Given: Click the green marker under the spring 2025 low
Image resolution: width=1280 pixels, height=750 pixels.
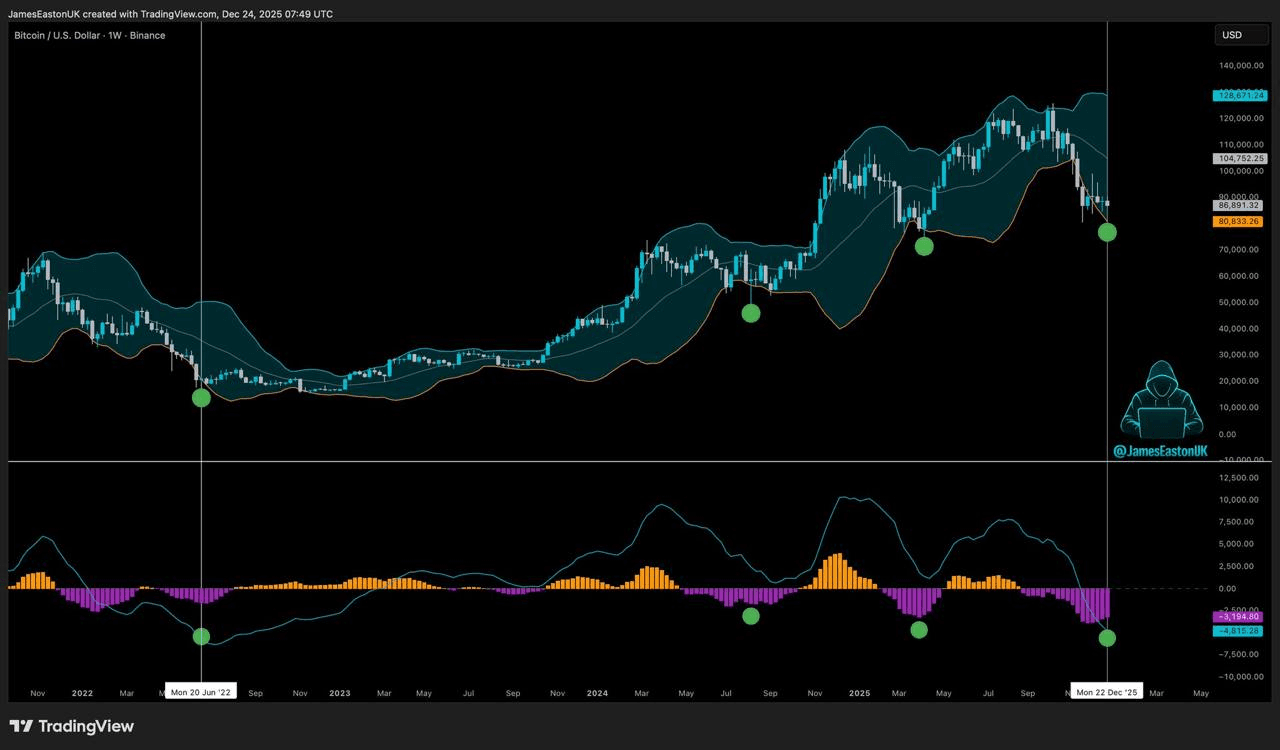Looking at the screenshot, I should [x=924, y=246].
